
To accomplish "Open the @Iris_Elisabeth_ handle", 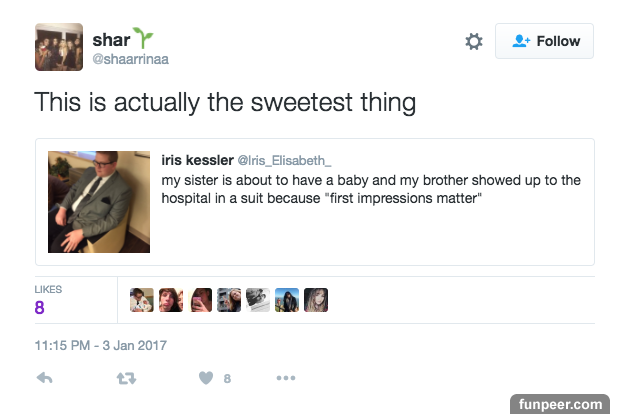I will (x=284, y=160).
